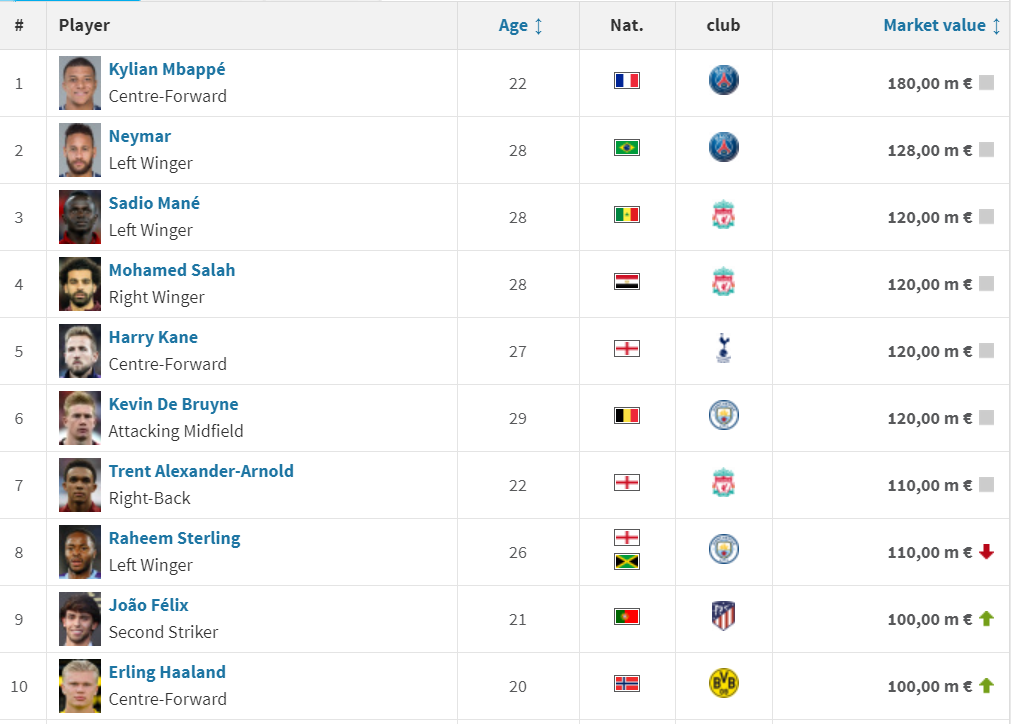Click the Manchester City crest in De Bruyne's row
The height and width of the screenshot is (724, 1011).
coord(723,415)
